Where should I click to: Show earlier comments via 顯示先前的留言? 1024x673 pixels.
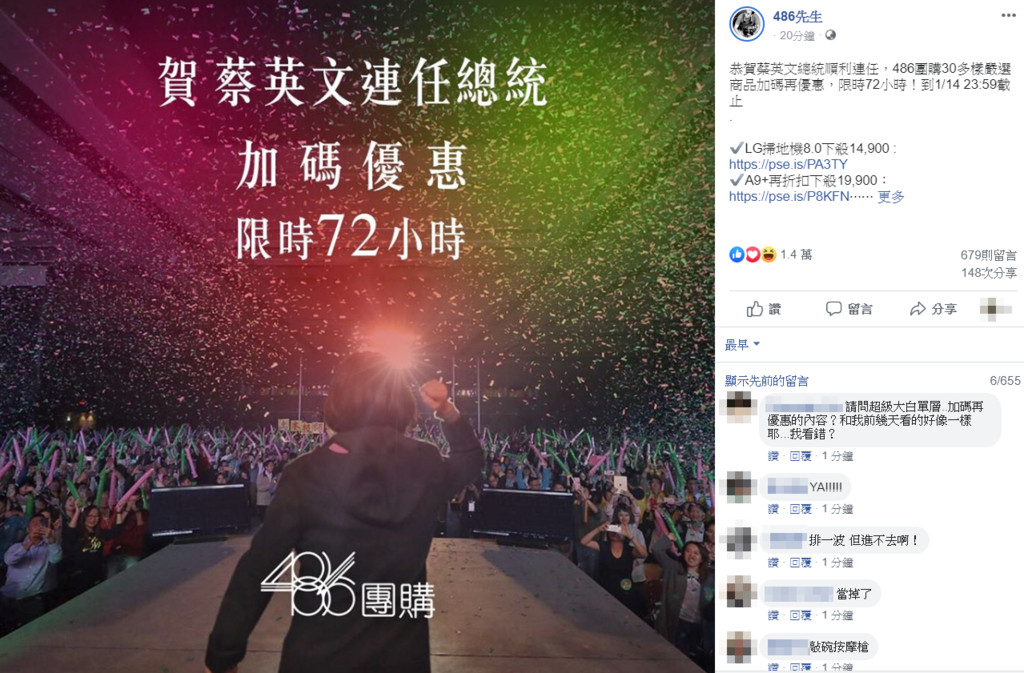(767, 381)
